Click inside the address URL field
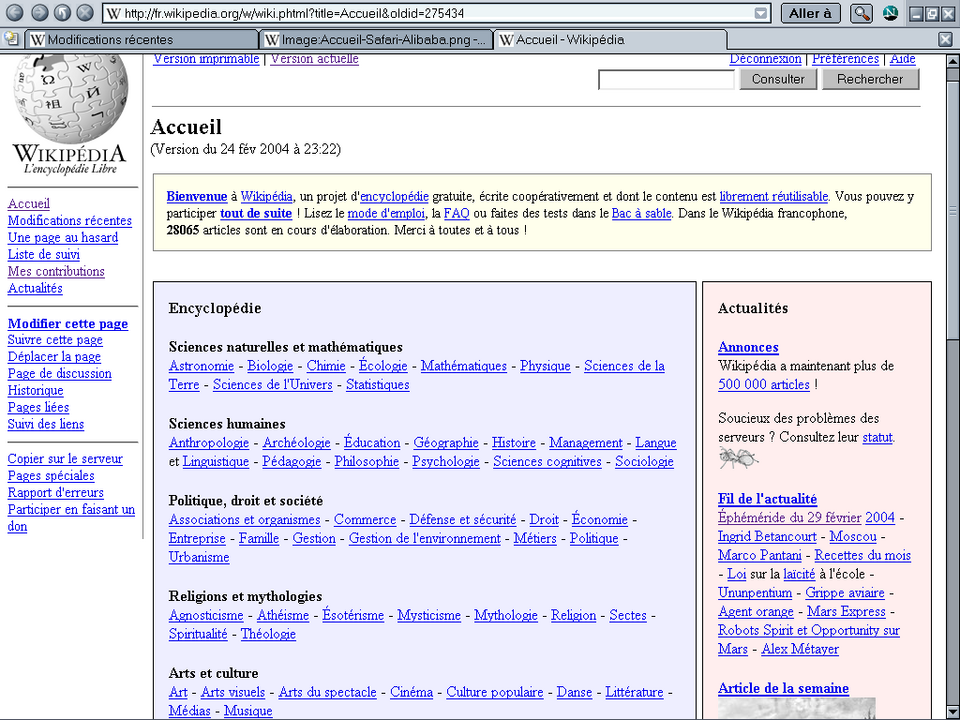Image resolution: width=960 pixels, height=720 pixels. click(x=438, y=13)
